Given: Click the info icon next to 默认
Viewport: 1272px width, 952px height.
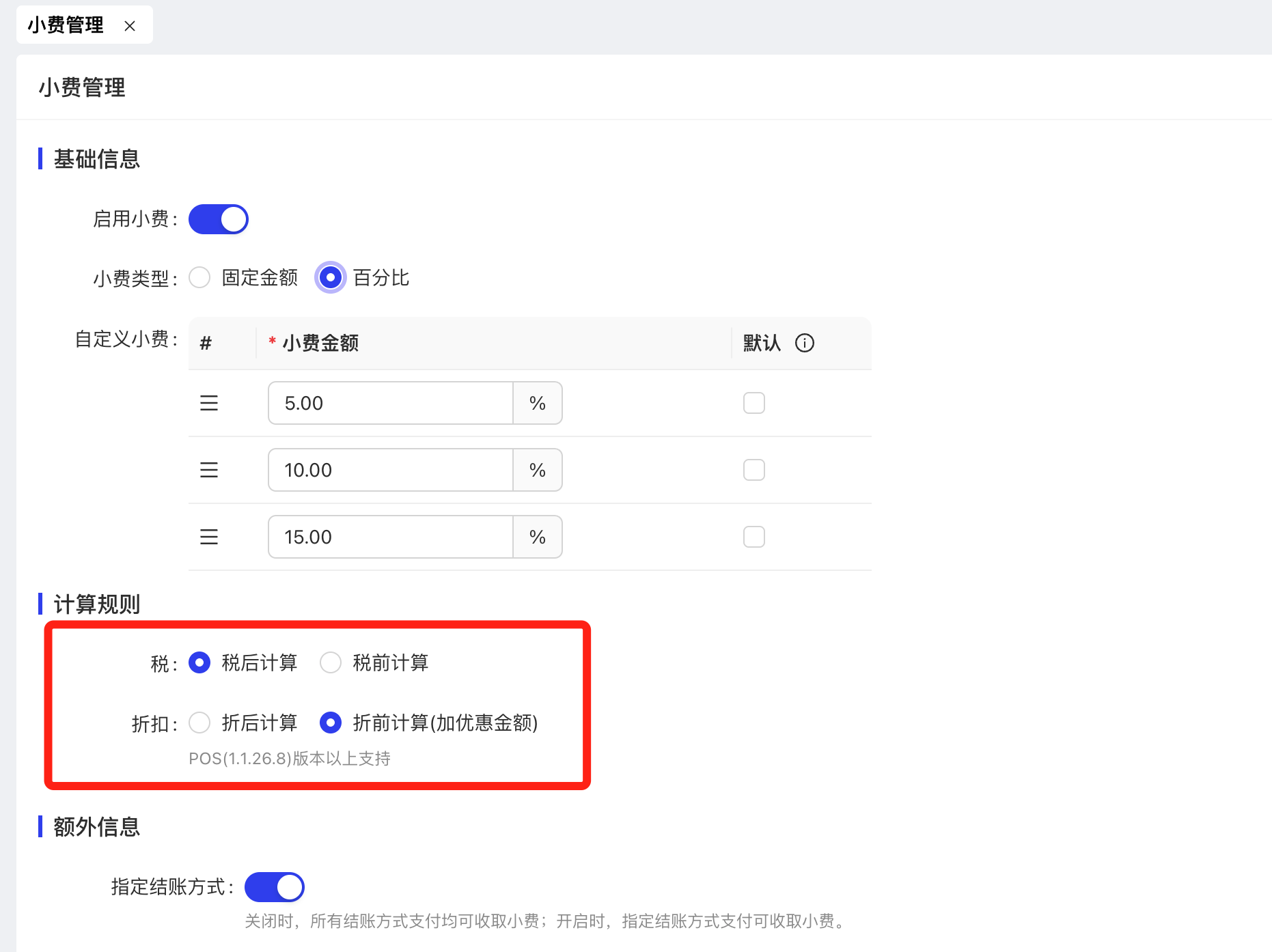Looking at the screenshot, I should 804,343.
